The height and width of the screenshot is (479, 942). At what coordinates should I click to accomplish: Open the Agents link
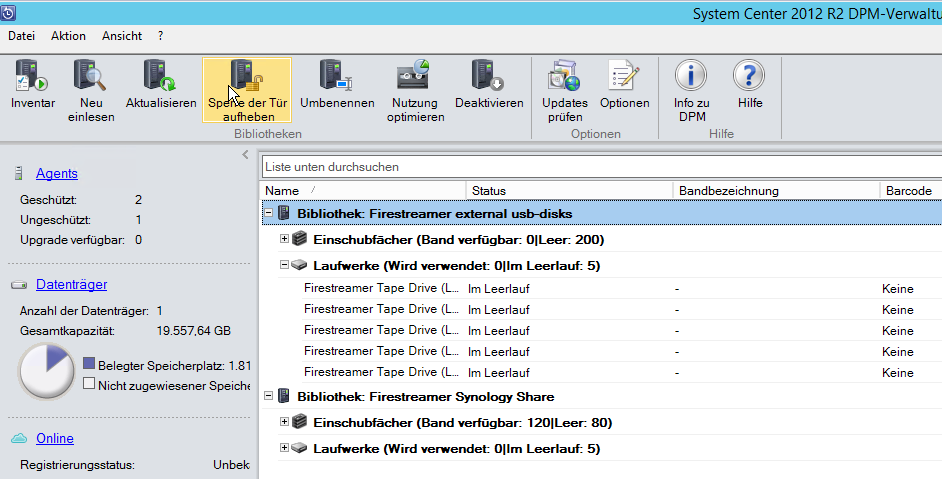(x=56, y=173)
